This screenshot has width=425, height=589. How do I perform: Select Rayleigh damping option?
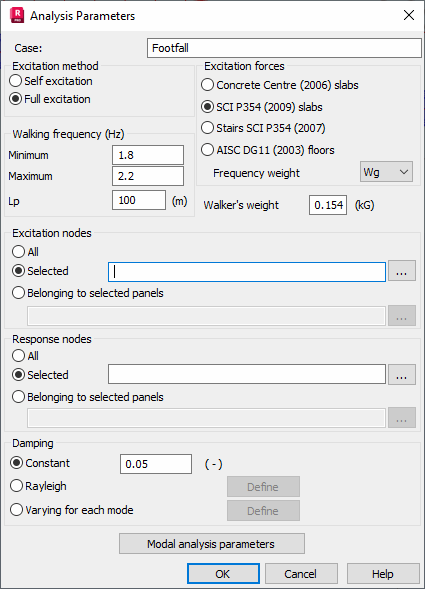pos(38,486)
